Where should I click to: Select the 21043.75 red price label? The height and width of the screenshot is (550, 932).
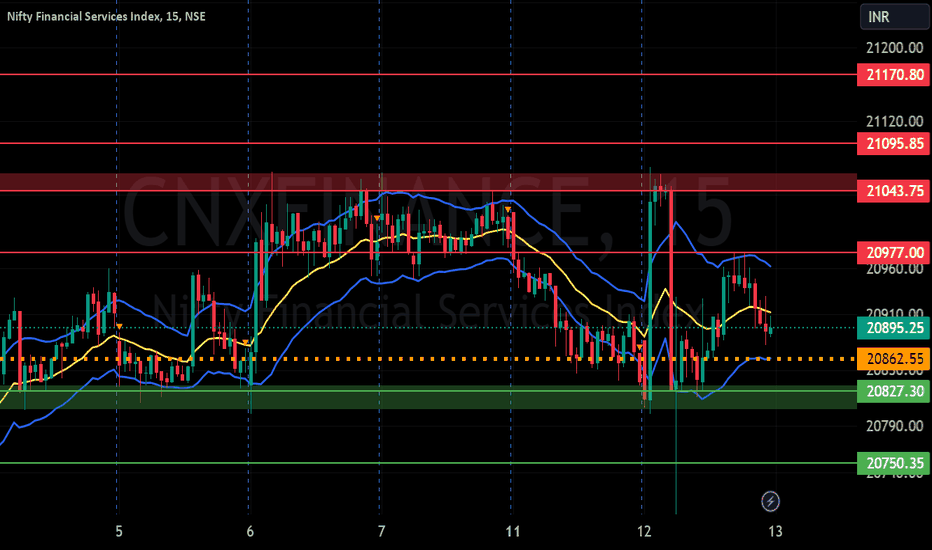pyautogui.click(x=893, y=191)
